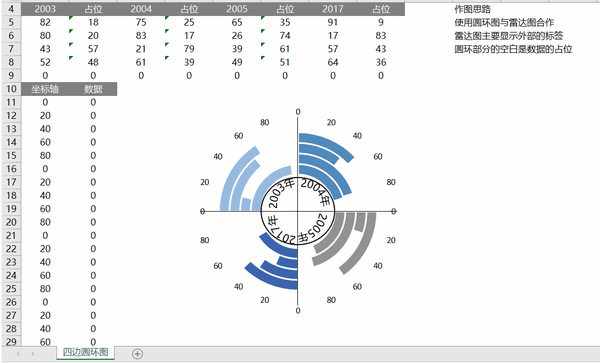This screenshot has height=363, width=600.
Task: Select the 2004年 chart label
Action: pyautogui.click(x=315, y=190)
